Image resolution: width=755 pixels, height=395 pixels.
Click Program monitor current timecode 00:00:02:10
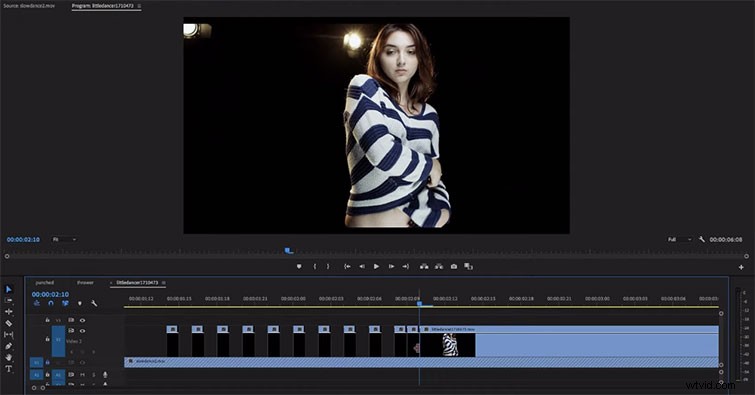(x=23, y=239)
